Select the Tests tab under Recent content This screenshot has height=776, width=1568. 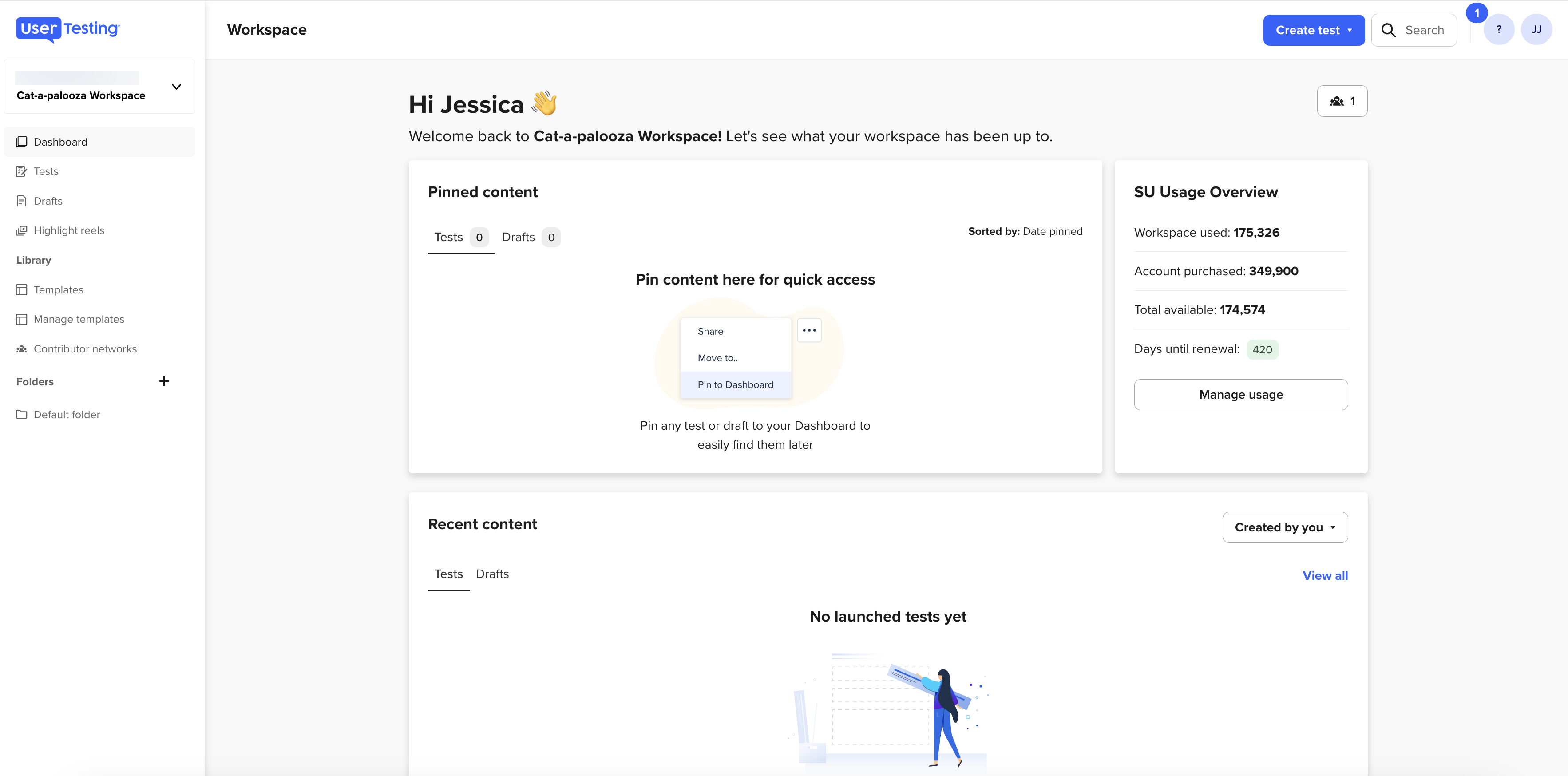[448, 574]
